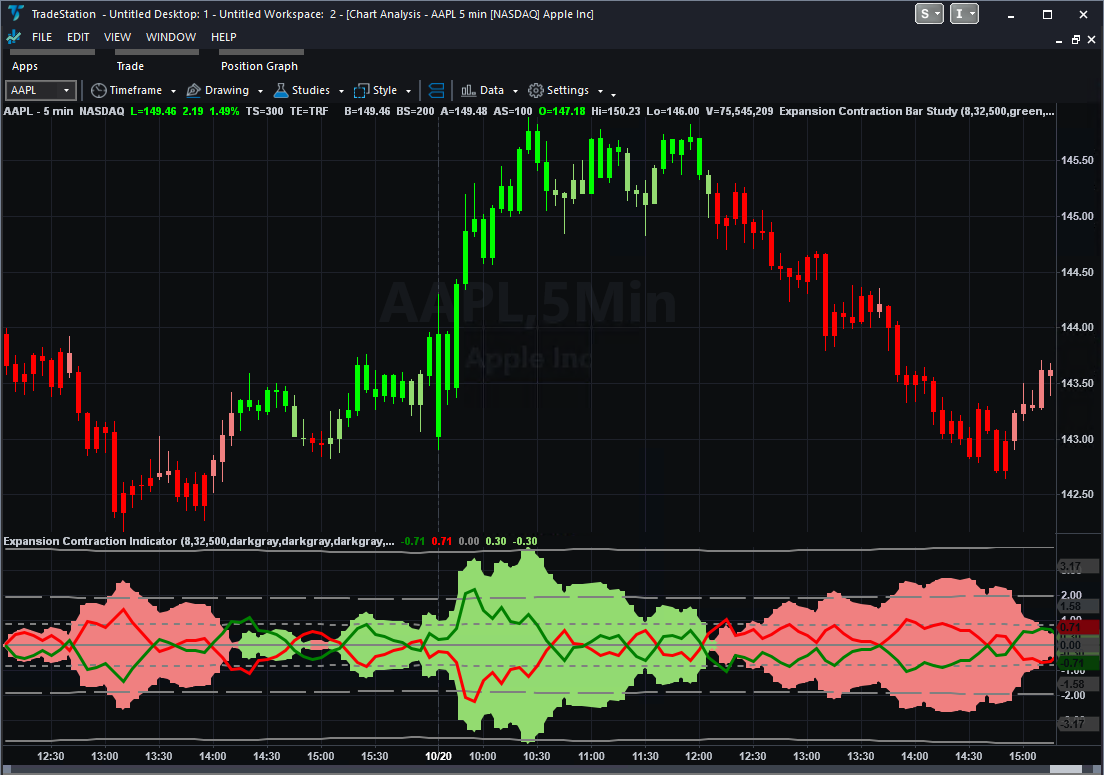Switch to the Position Graph tab
Screen dimensions: 1104x775
pos(259,66)
